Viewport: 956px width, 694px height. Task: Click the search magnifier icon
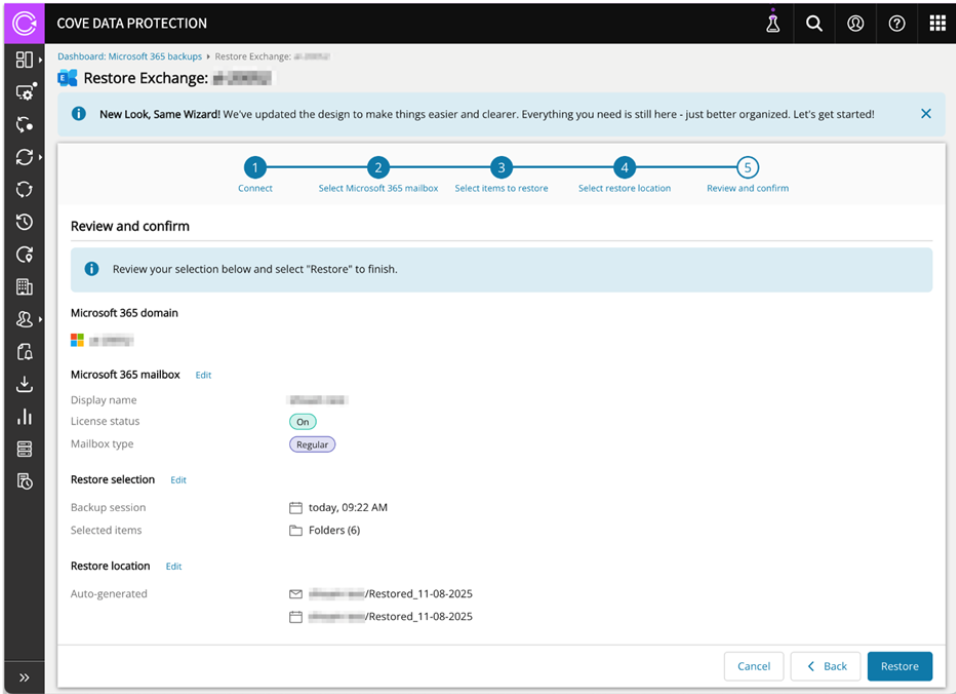click(814, 23)
